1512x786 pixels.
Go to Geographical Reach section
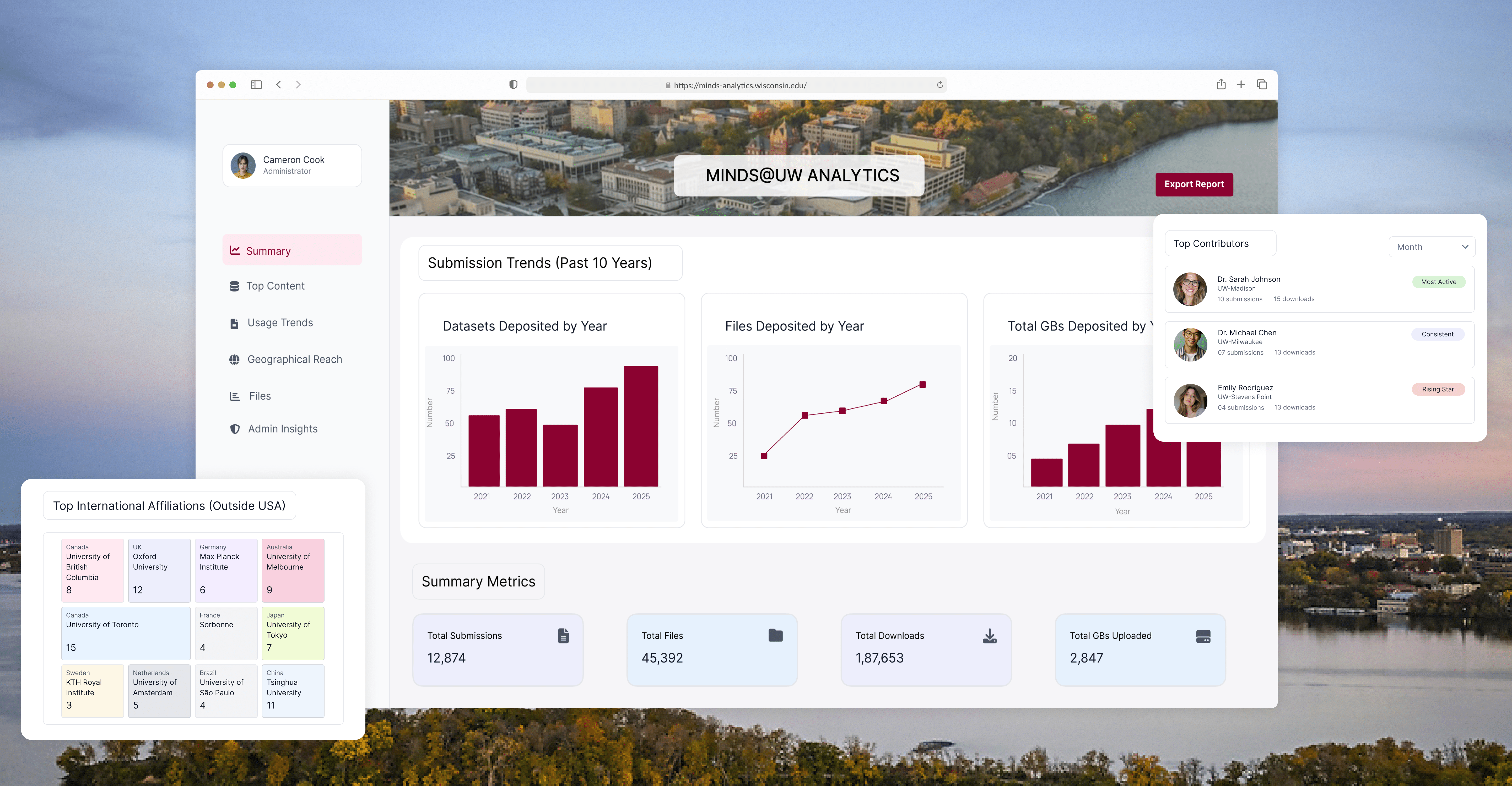294,359
